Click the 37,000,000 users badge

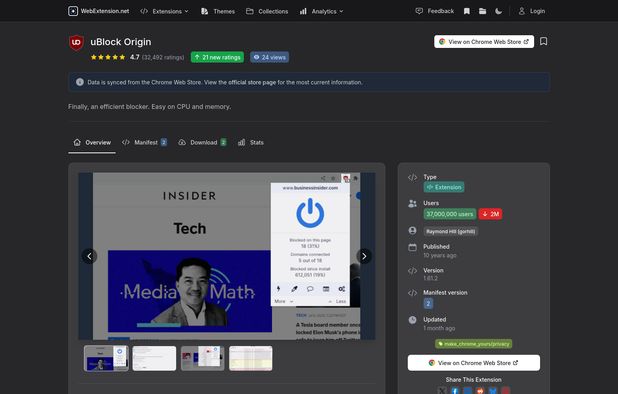pos(450,214)
